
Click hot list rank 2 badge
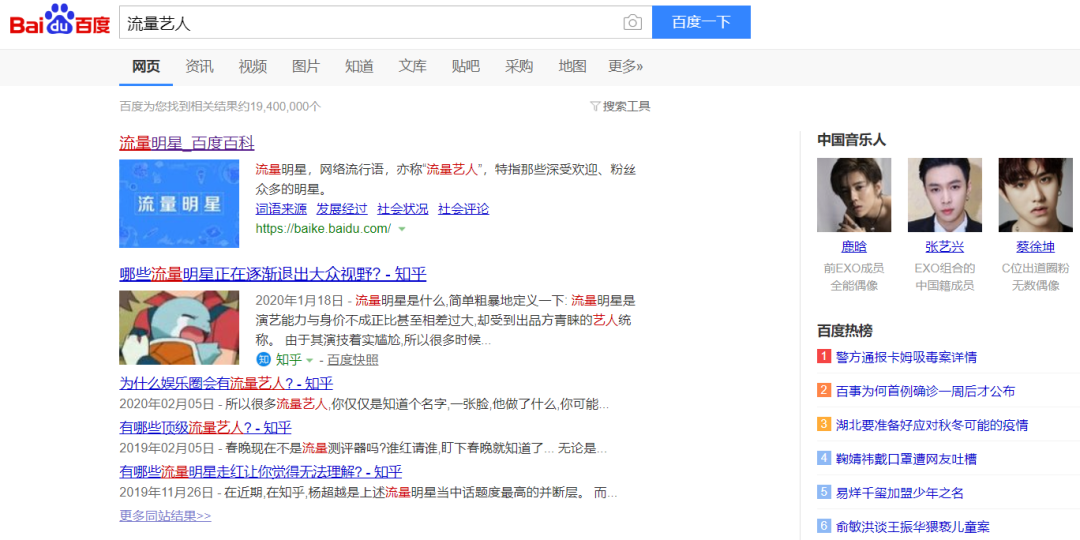[x=824, y=391]
